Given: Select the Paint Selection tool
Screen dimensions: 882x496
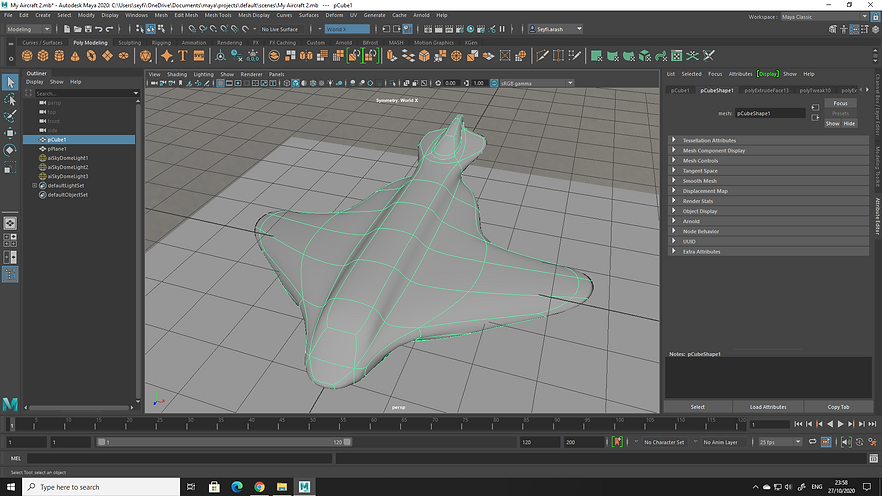Looking at the screenshot, I should (x=10, y=116).
